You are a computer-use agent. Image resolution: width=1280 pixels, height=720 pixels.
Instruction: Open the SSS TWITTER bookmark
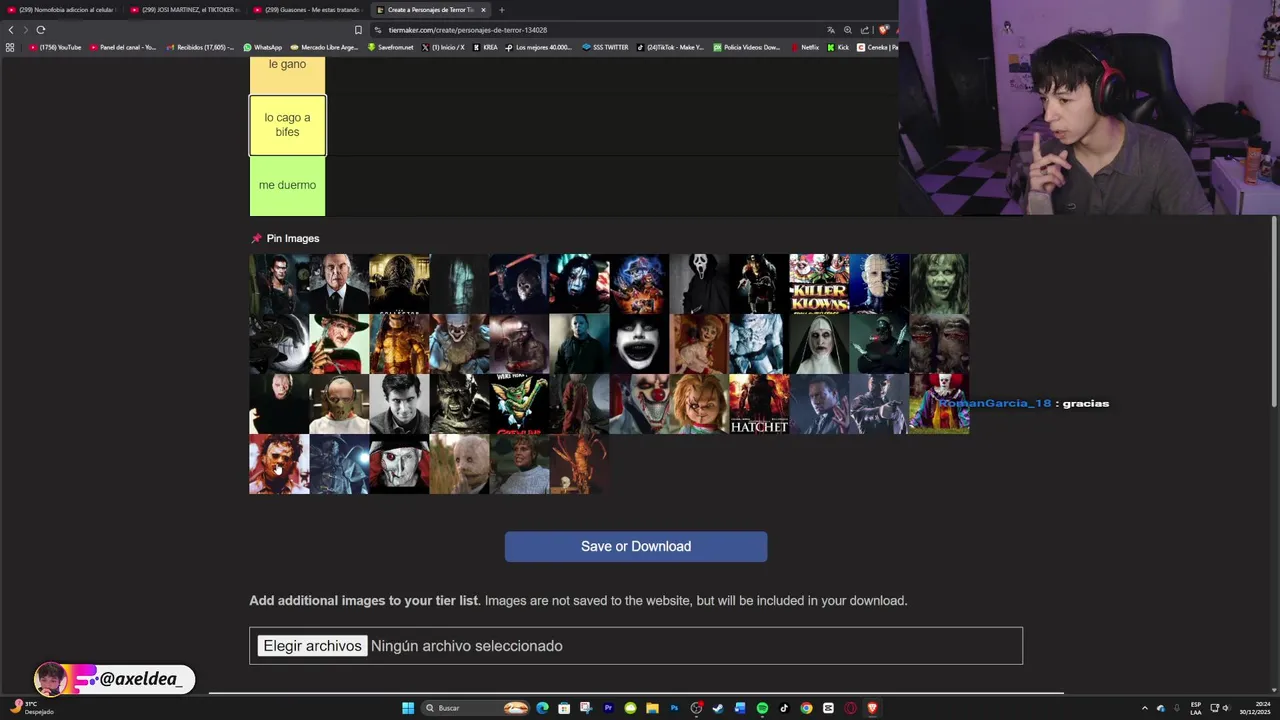(x=606, y=47)
